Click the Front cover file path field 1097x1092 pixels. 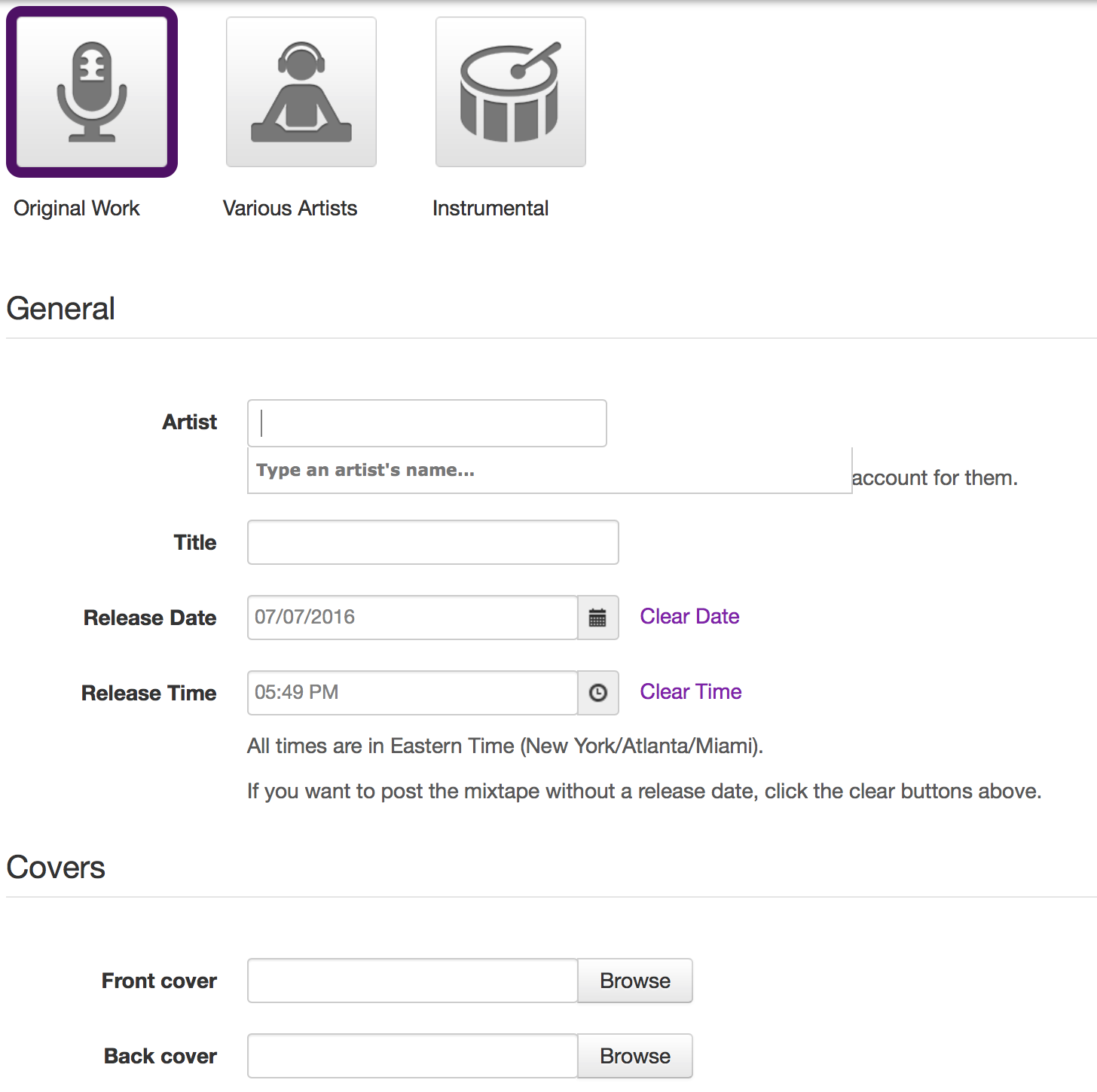click(411, 981)
